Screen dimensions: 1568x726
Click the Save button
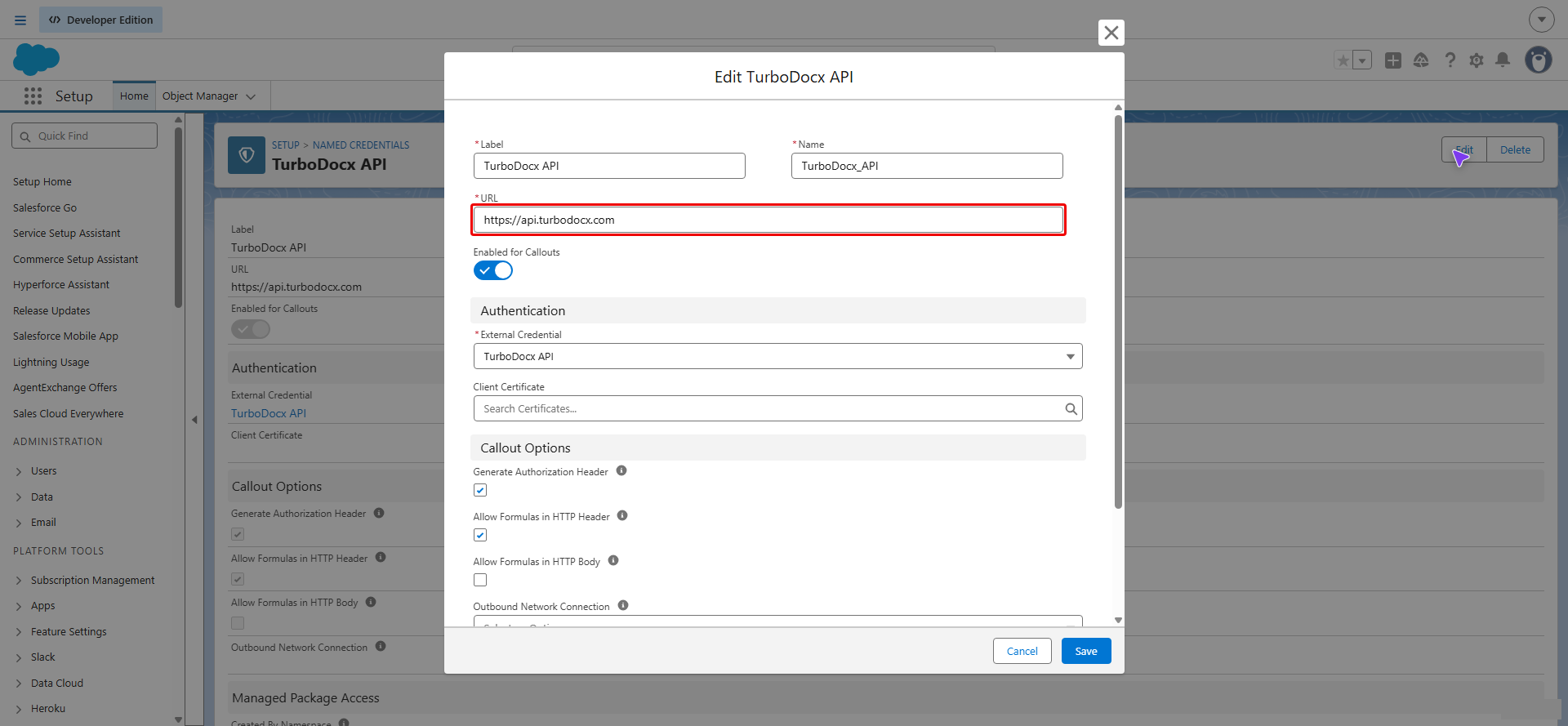point(1086,651)
